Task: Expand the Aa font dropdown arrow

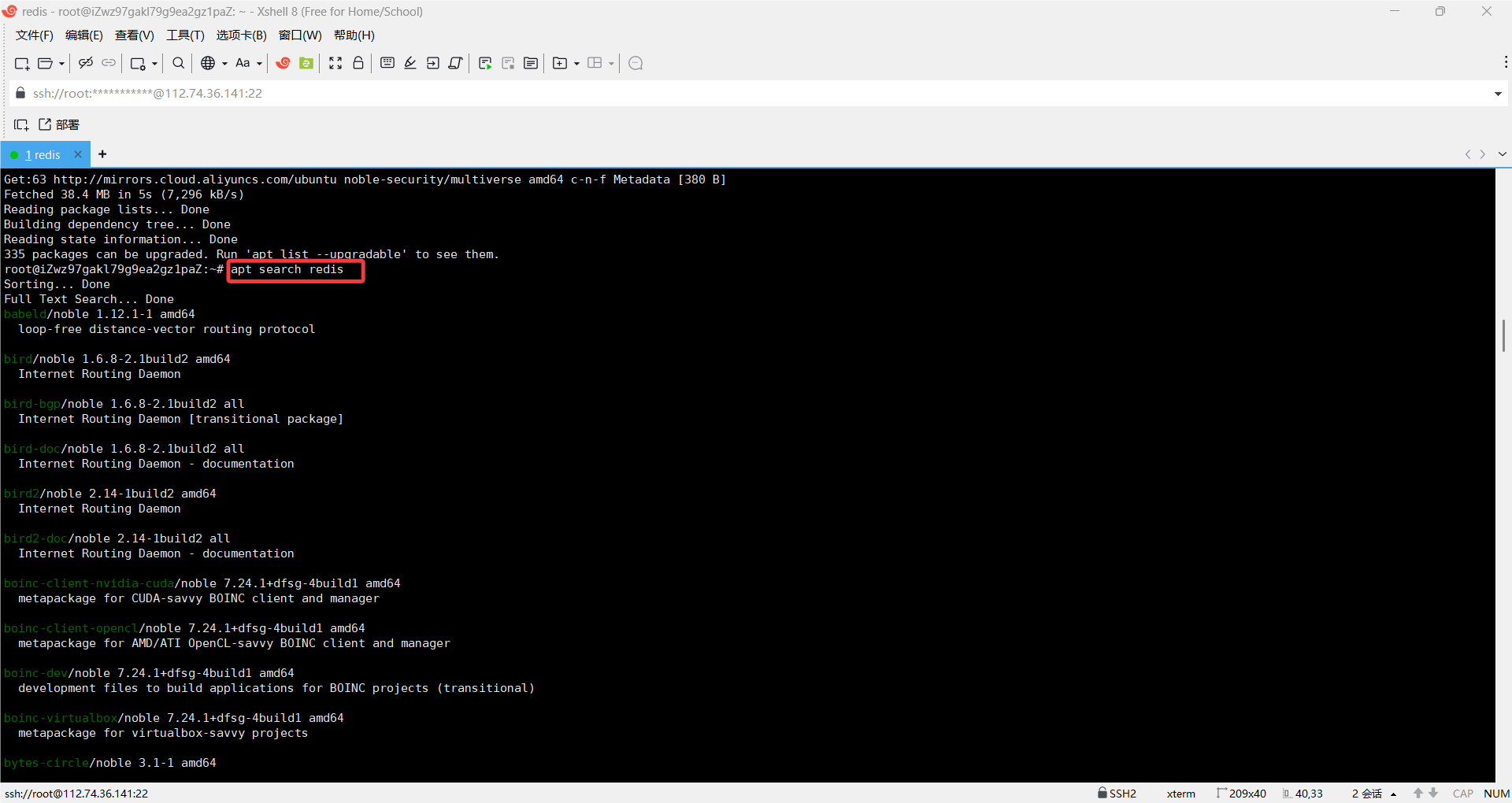Action: [259, 64]
